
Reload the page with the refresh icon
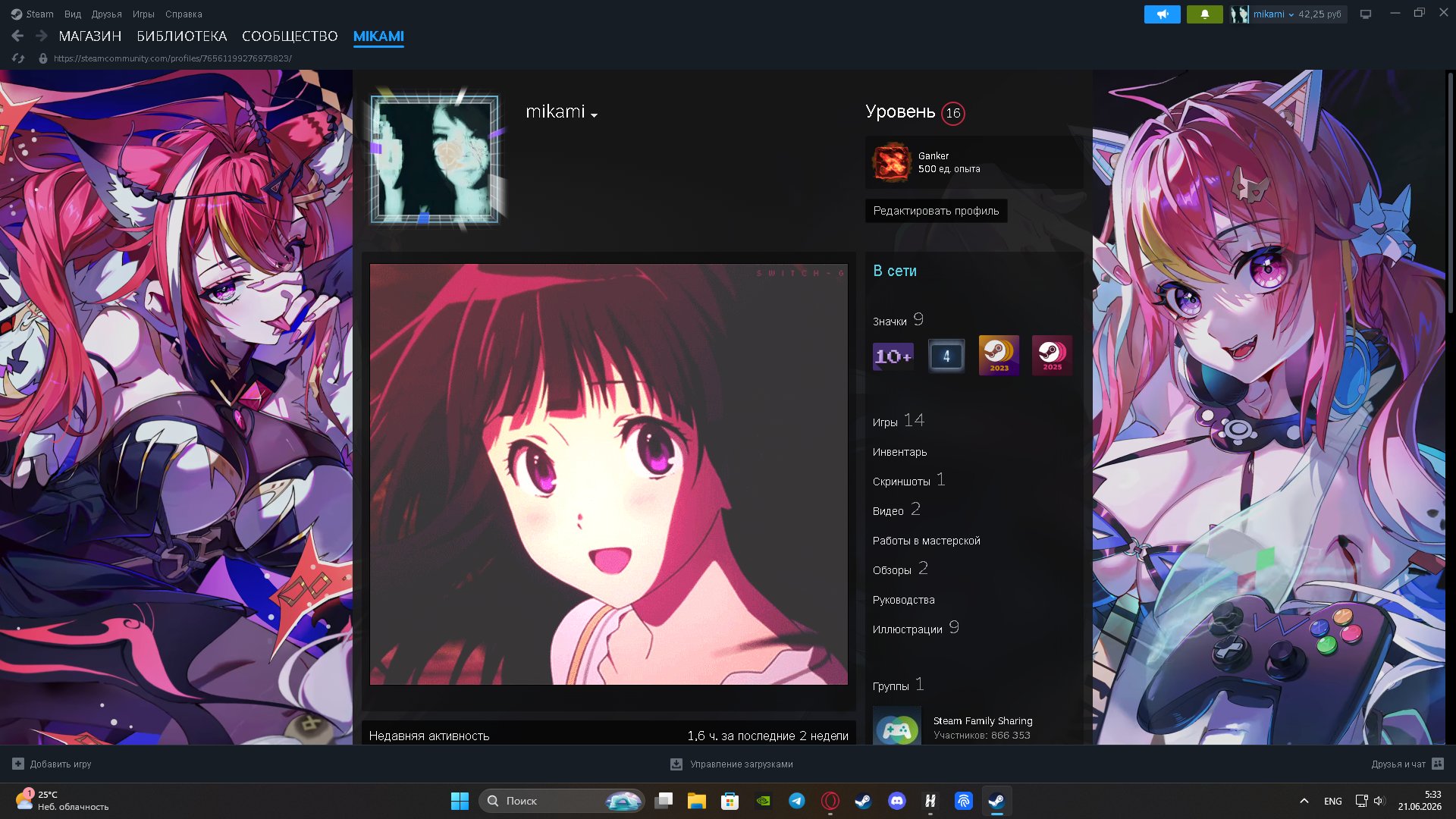[18, 58]
